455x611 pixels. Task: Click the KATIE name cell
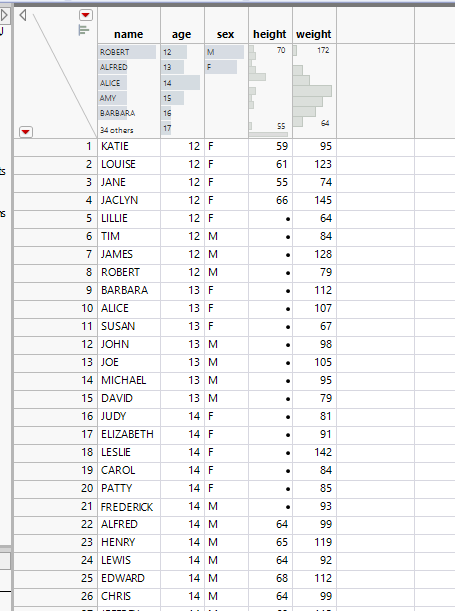point(129,146)
